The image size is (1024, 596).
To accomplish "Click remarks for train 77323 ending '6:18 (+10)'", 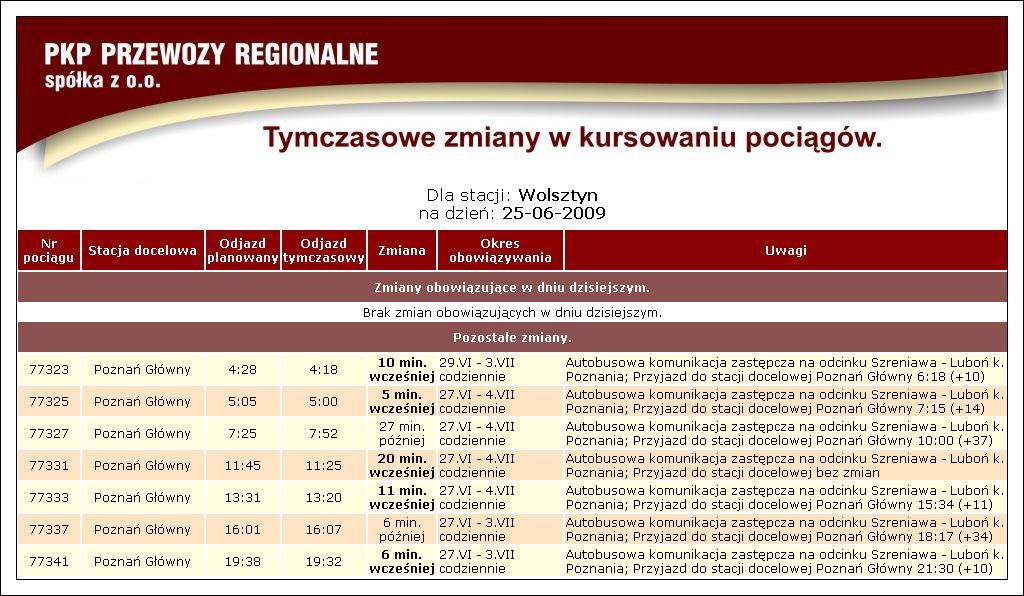I will (x=785, y=369).
